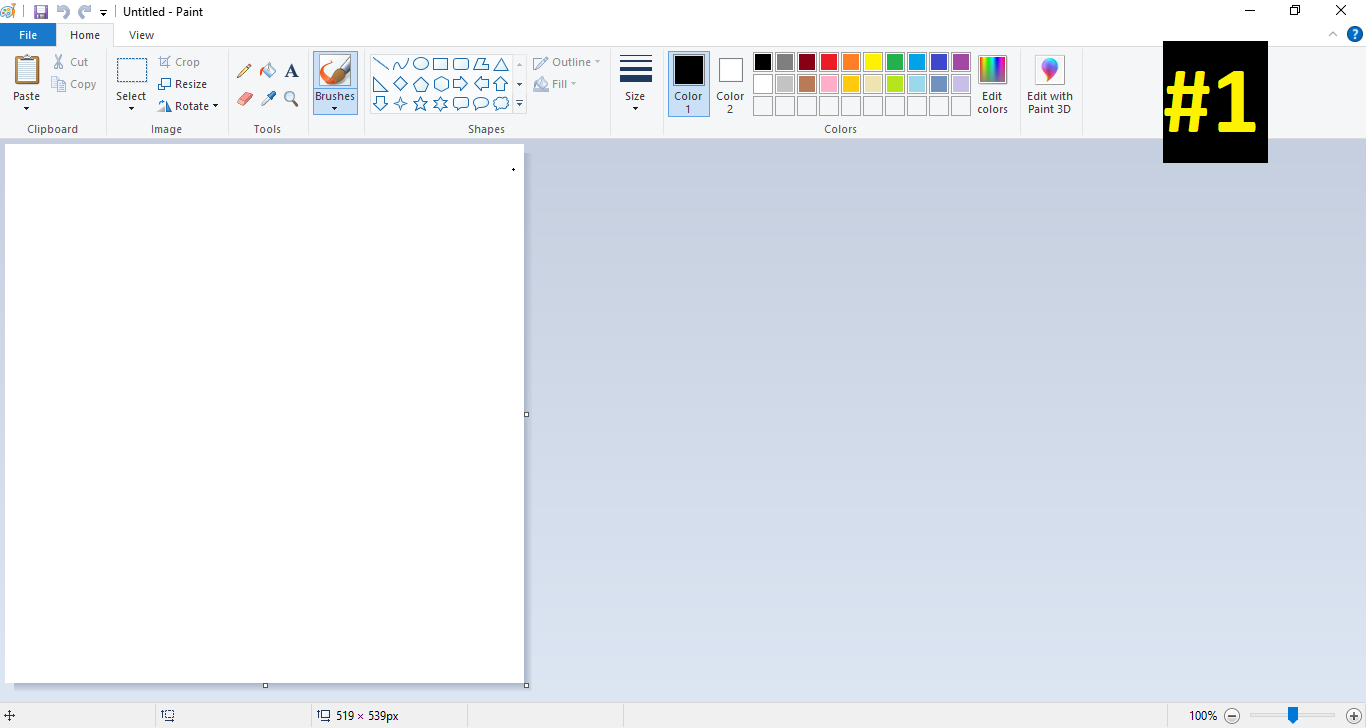The width and height of the screenshot is (1366, 728).
Task: Open the File menu
Action: coord(28,35)
